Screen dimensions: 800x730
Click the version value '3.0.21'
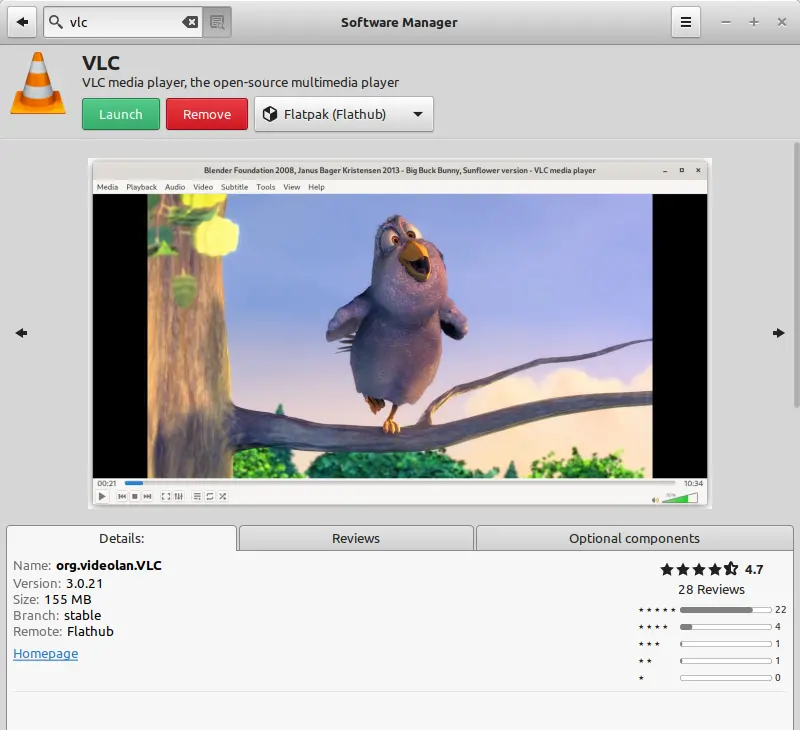[84, 583]
